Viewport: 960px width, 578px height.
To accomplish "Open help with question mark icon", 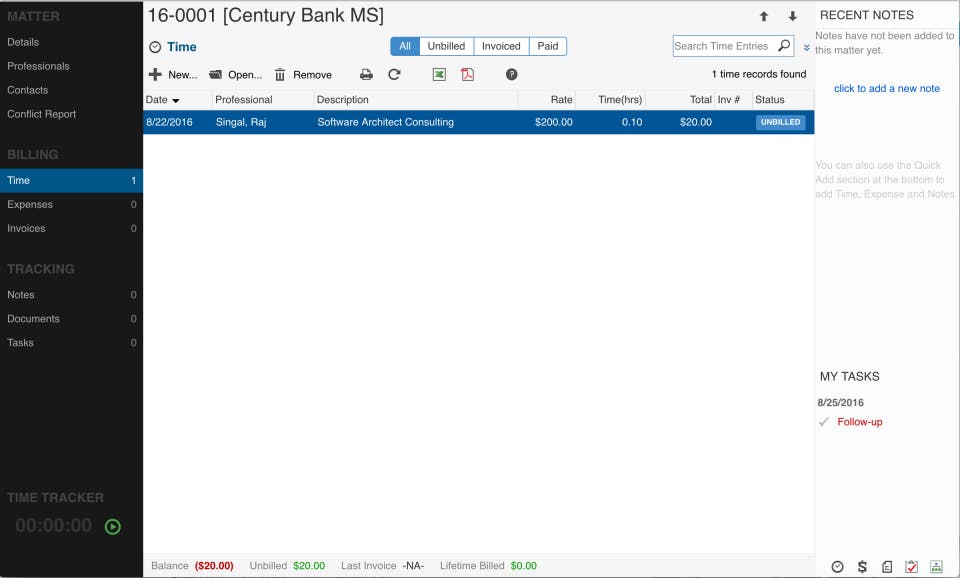I will (512, 74).
